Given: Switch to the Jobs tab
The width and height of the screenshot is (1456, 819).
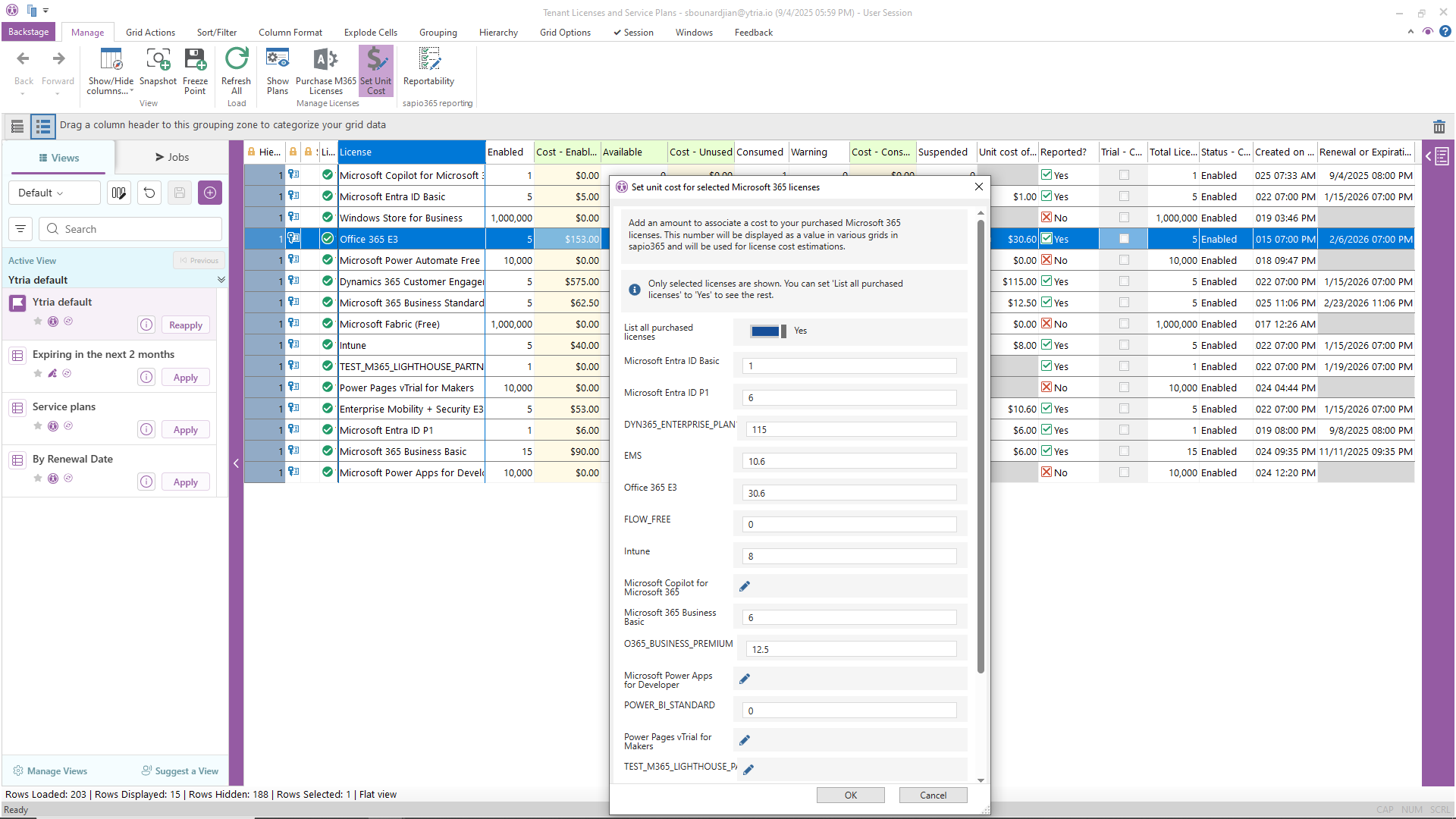Looking at the screenshot, I should 172,157.
